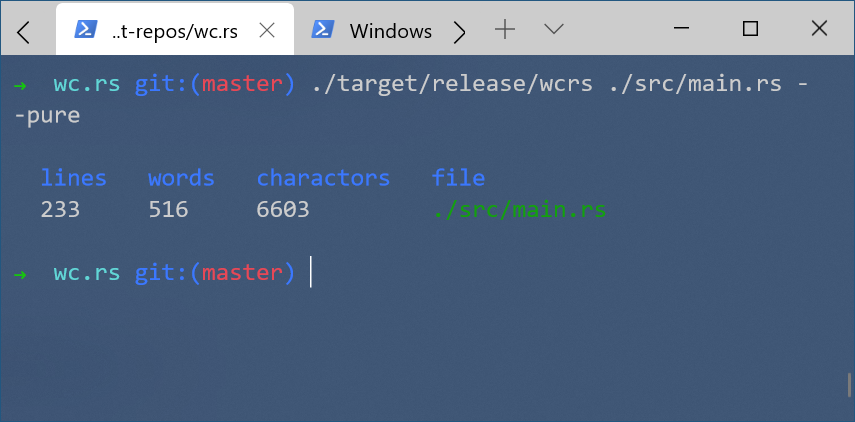Viewport: 855px width, 422px height.
Task: Show later tabs with right arrow
Action: [x=460, y=33]
